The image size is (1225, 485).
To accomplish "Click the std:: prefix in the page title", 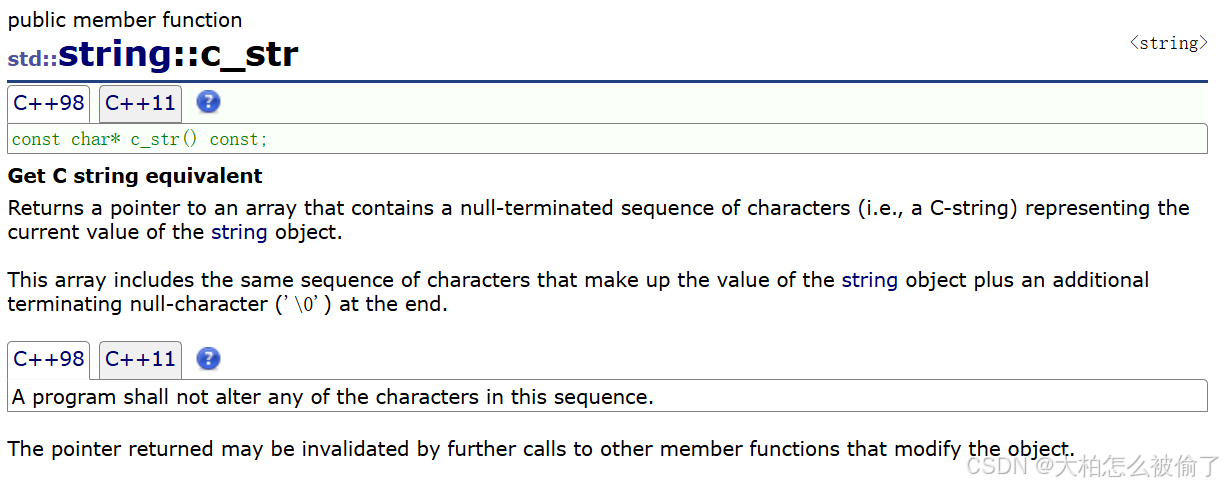I will [x=32, y=58].
